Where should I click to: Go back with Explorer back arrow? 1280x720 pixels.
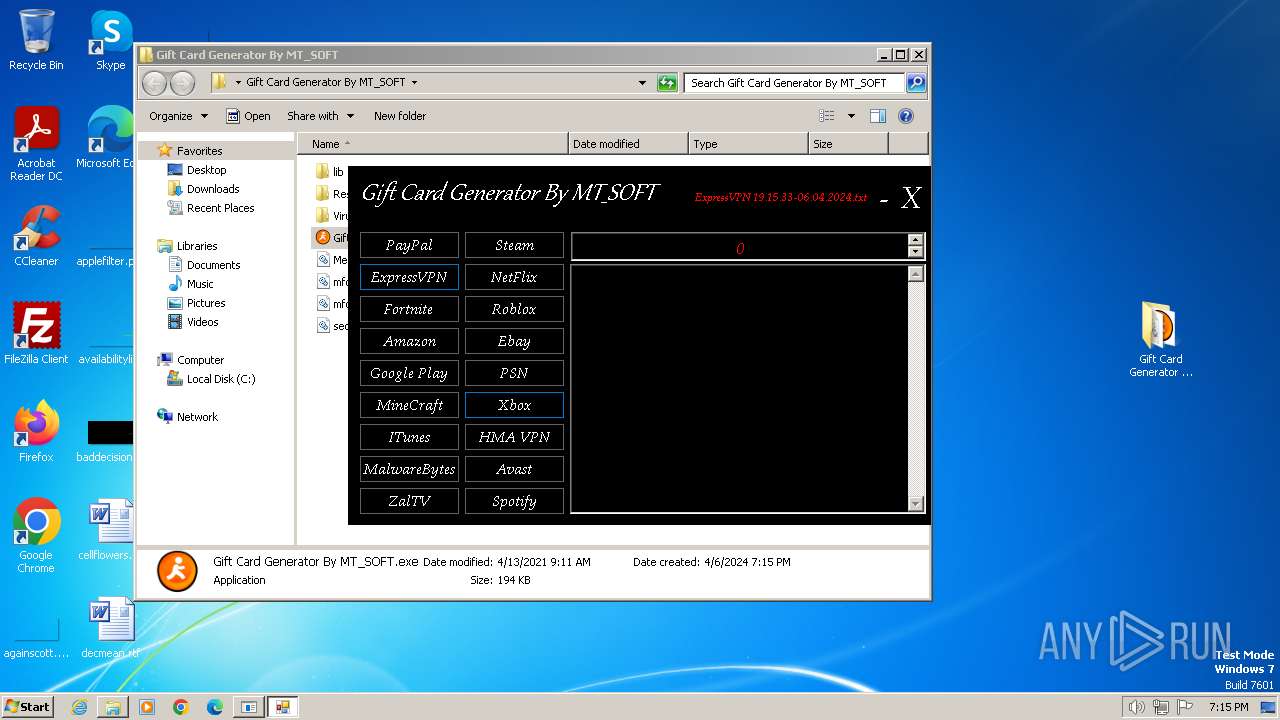tap(155, 83)
